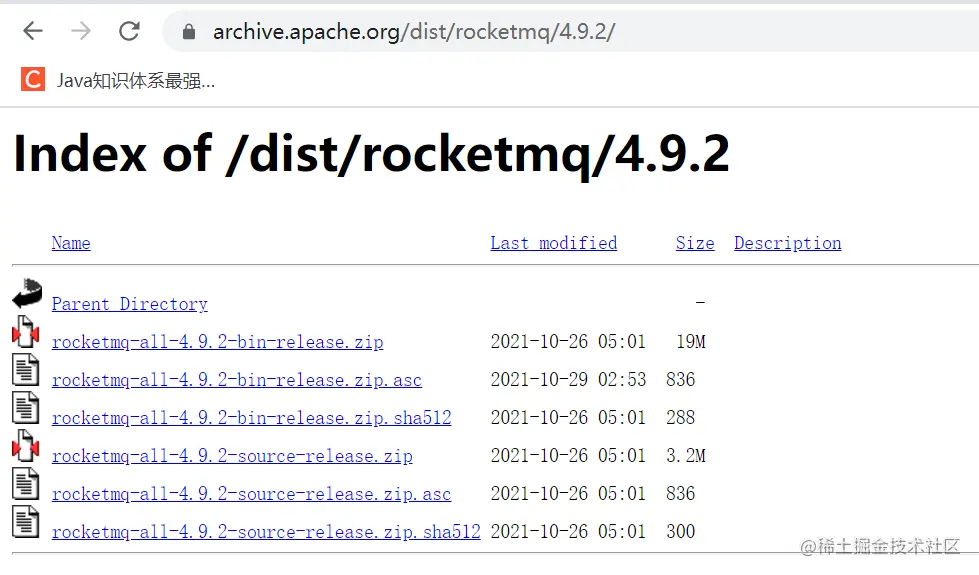
Task: Click the archive icon beside source-release.zip
Action: 26,446
